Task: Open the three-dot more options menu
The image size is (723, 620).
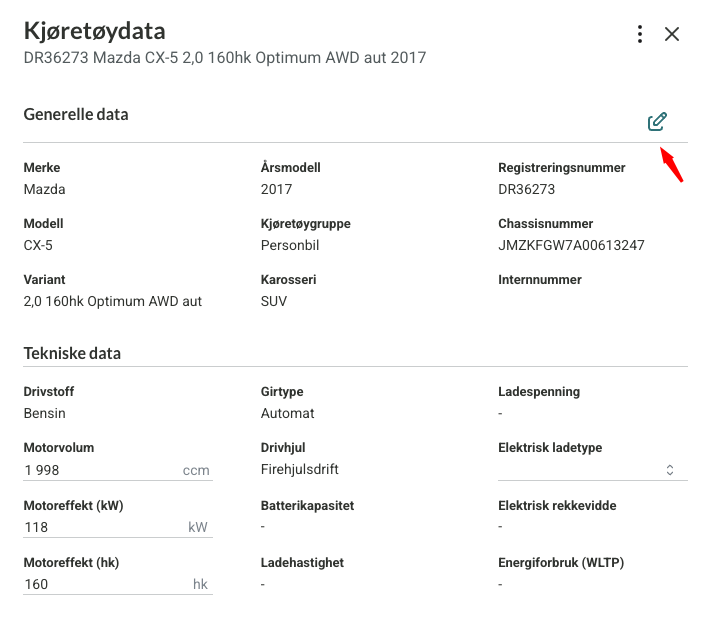Action: pos(640,34)
